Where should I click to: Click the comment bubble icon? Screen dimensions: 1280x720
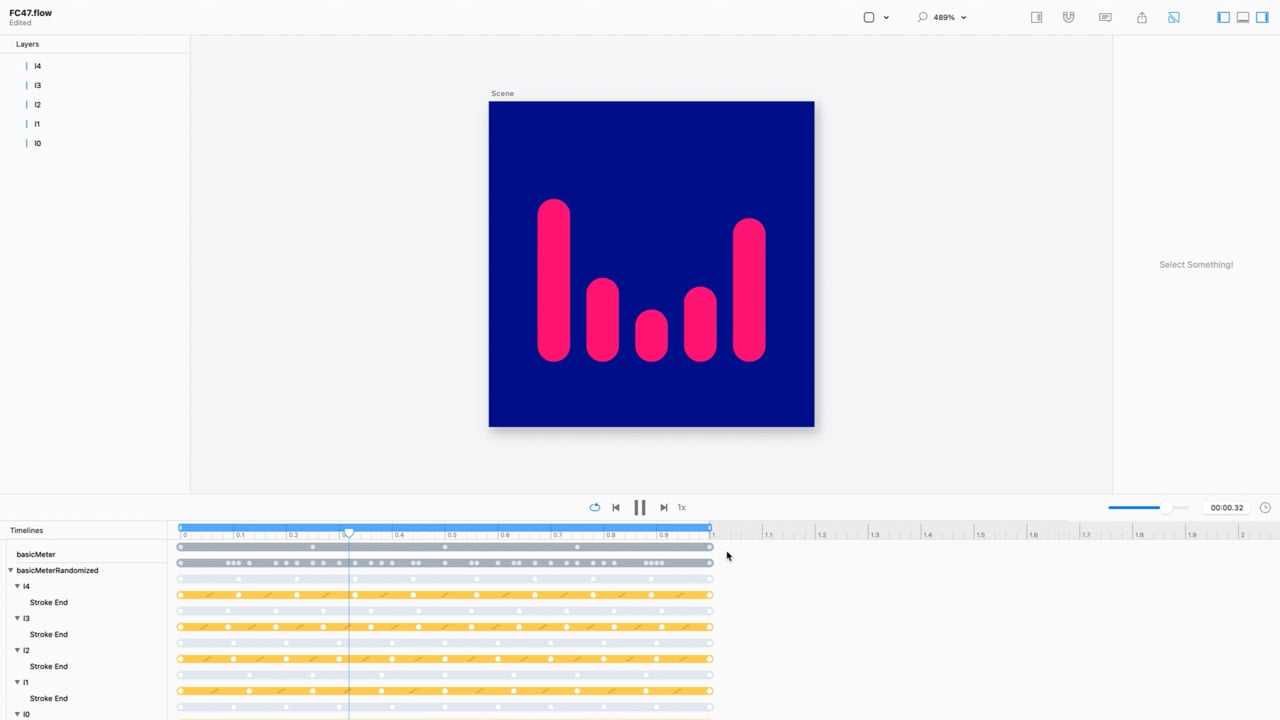1105,17
